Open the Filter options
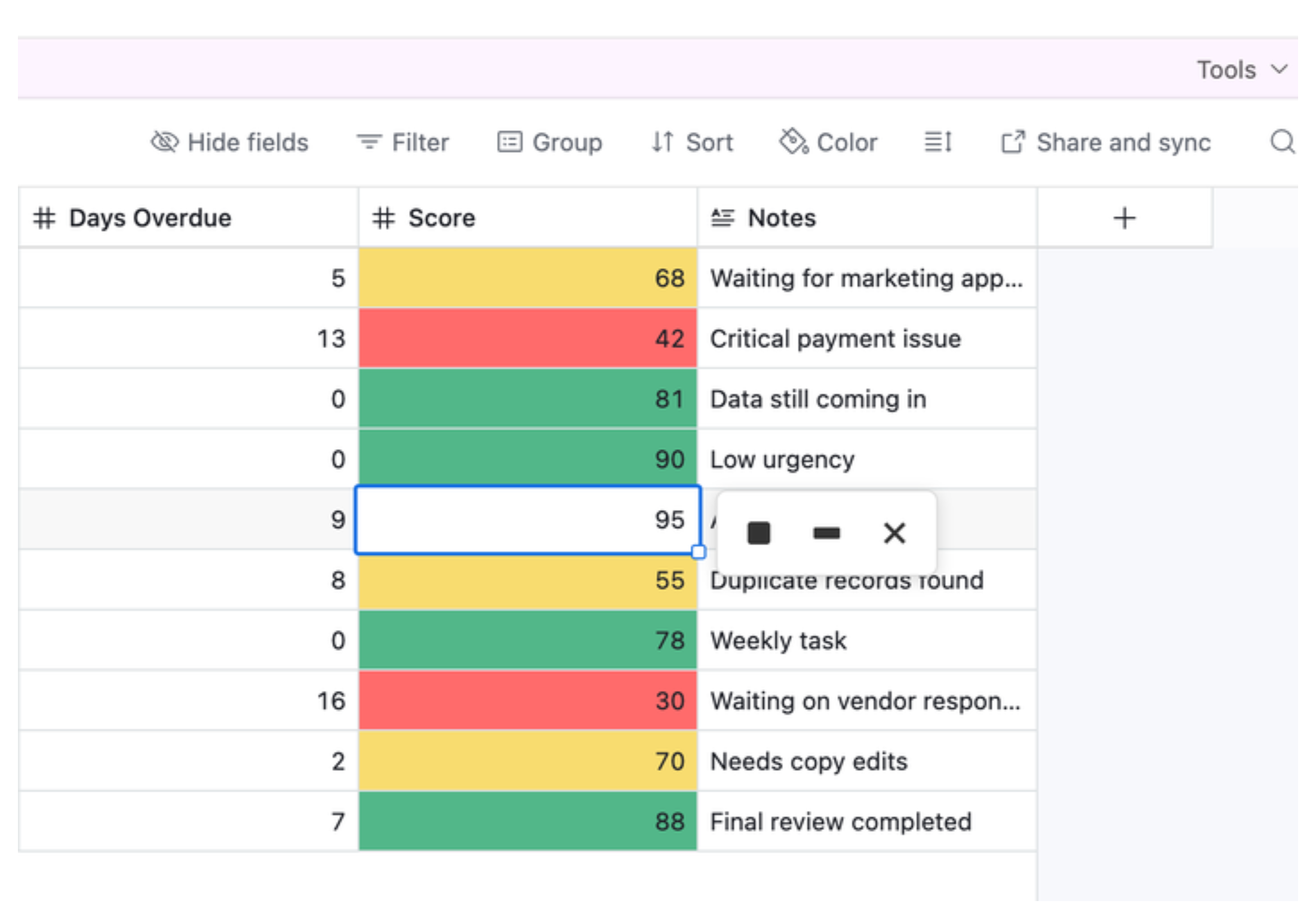Image resolution: width=1316 pixels, height=919 pixels. (402, 142)
